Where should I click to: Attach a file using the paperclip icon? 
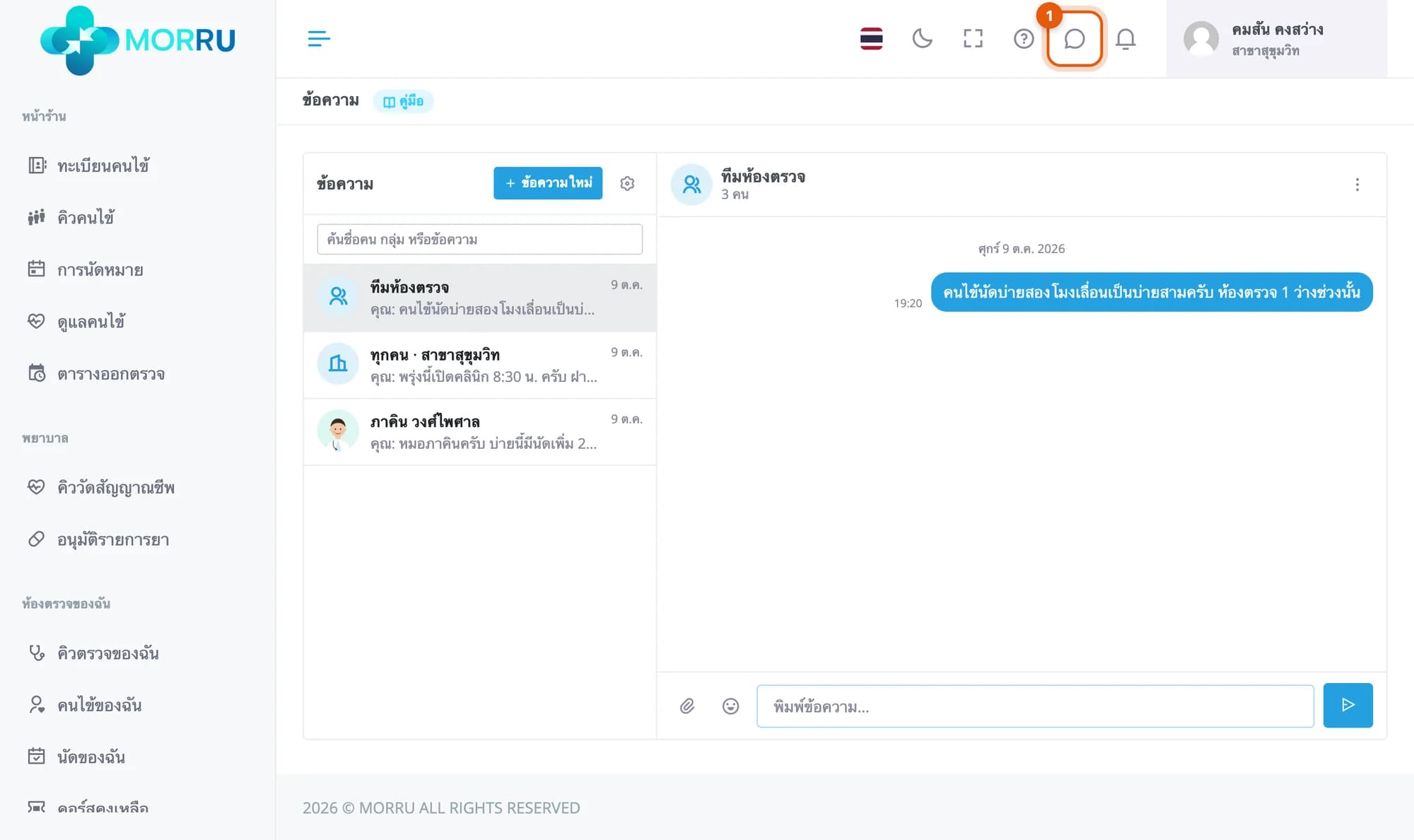point(687,706)
